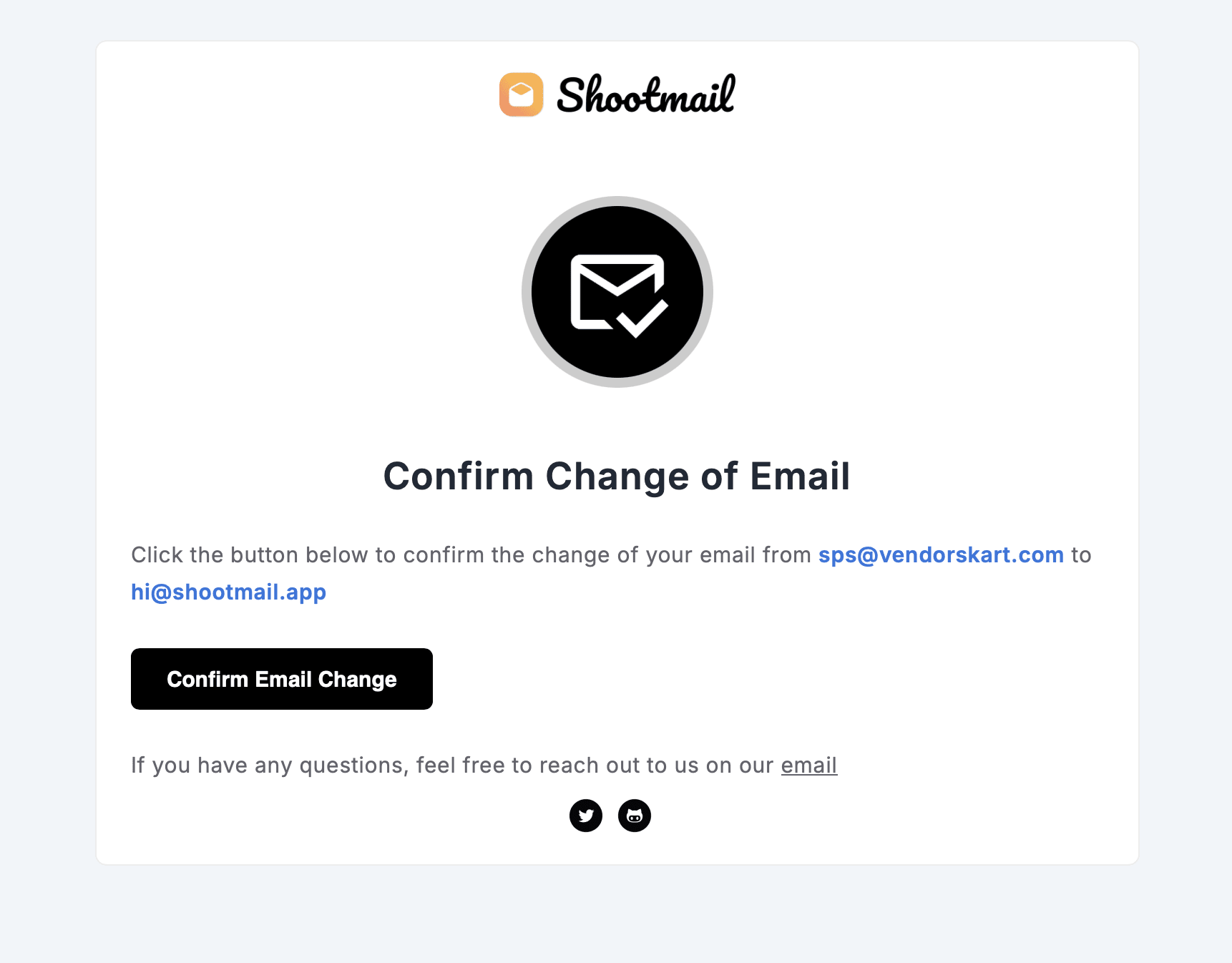Image resolution: width=1232 pixels, height=963 pixels.
Task: Click the 'Click the button below' sentence
Action: pyautogui.click(x=611, y=574)
